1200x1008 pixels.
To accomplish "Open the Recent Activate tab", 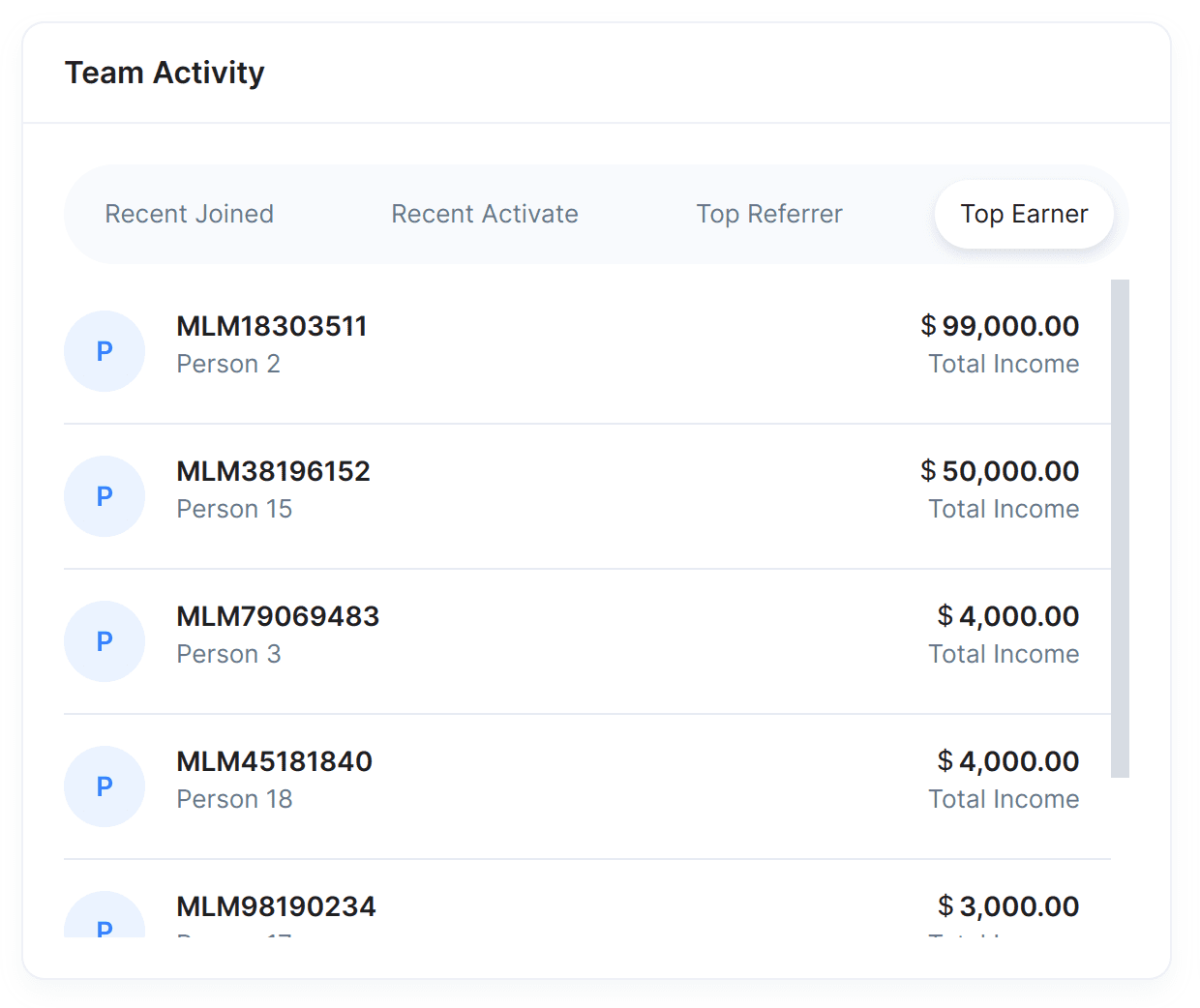I will click(x=485, y=214).
